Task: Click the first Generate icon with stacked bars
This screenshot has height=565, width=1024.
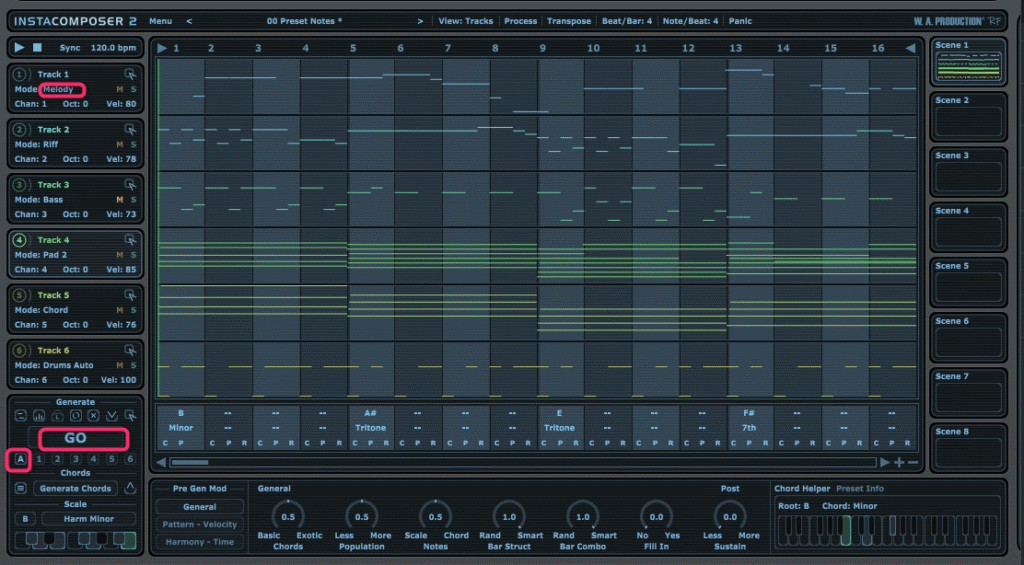Action: (x=21, y=415)
